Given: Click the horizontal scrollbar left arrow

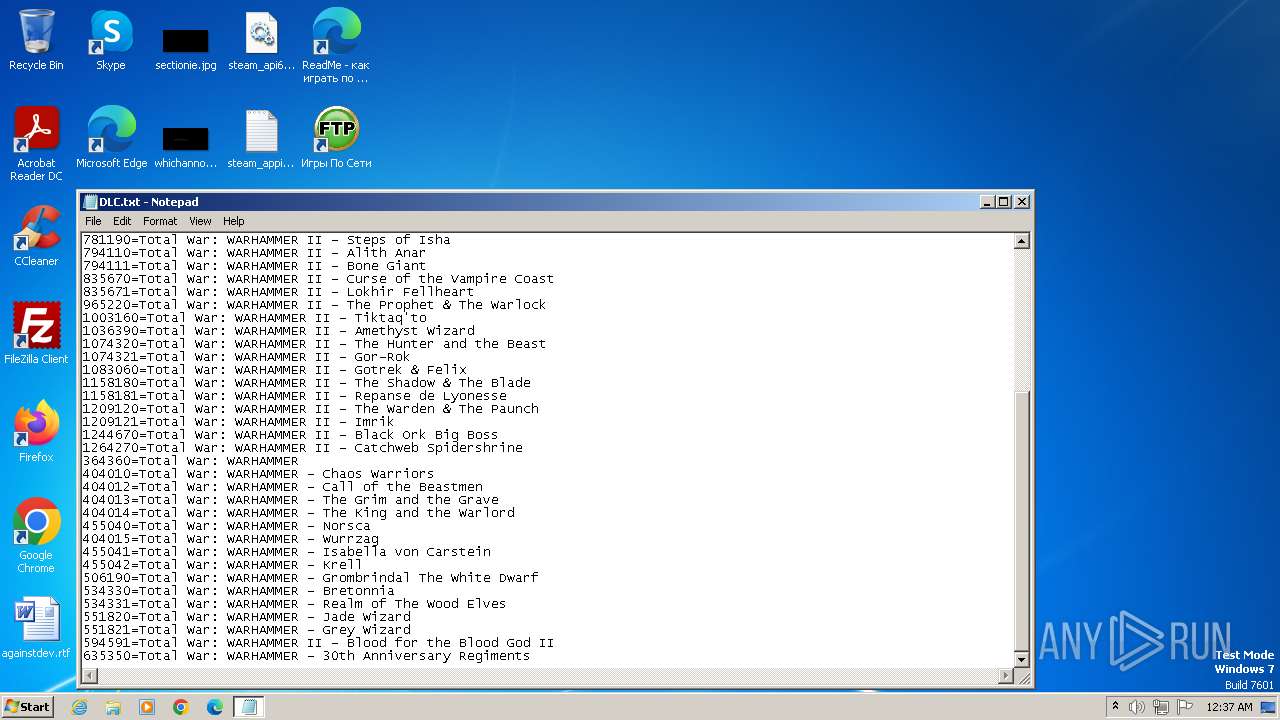Looking at the screenshot, I should coord(90,677).
